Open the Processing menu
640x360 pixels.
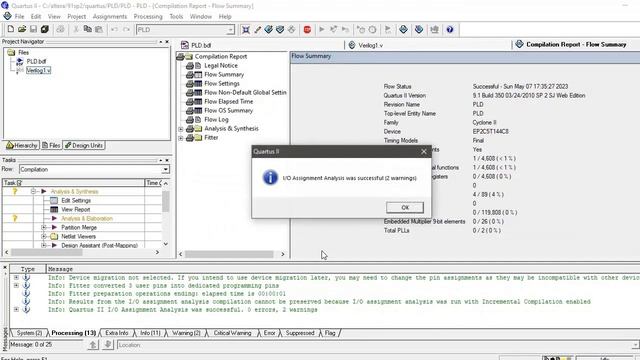coord(148,16)
